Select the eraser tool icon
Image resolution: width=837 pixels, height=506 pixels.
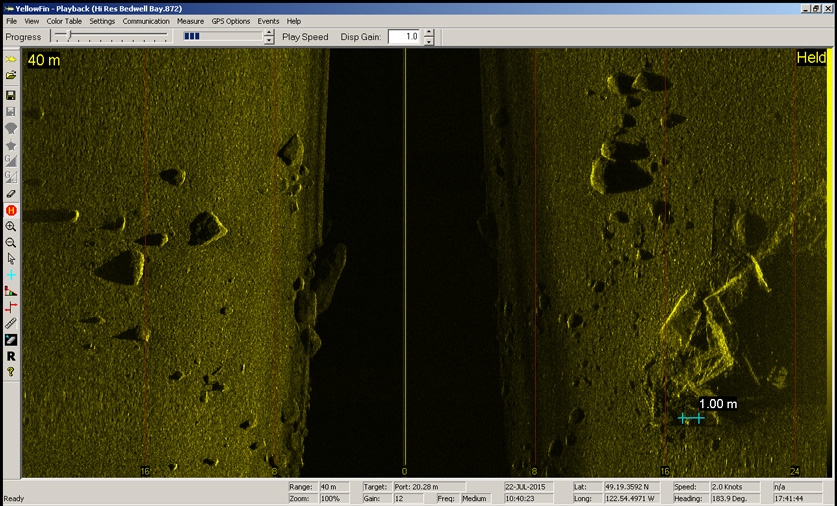coord(11,194)
